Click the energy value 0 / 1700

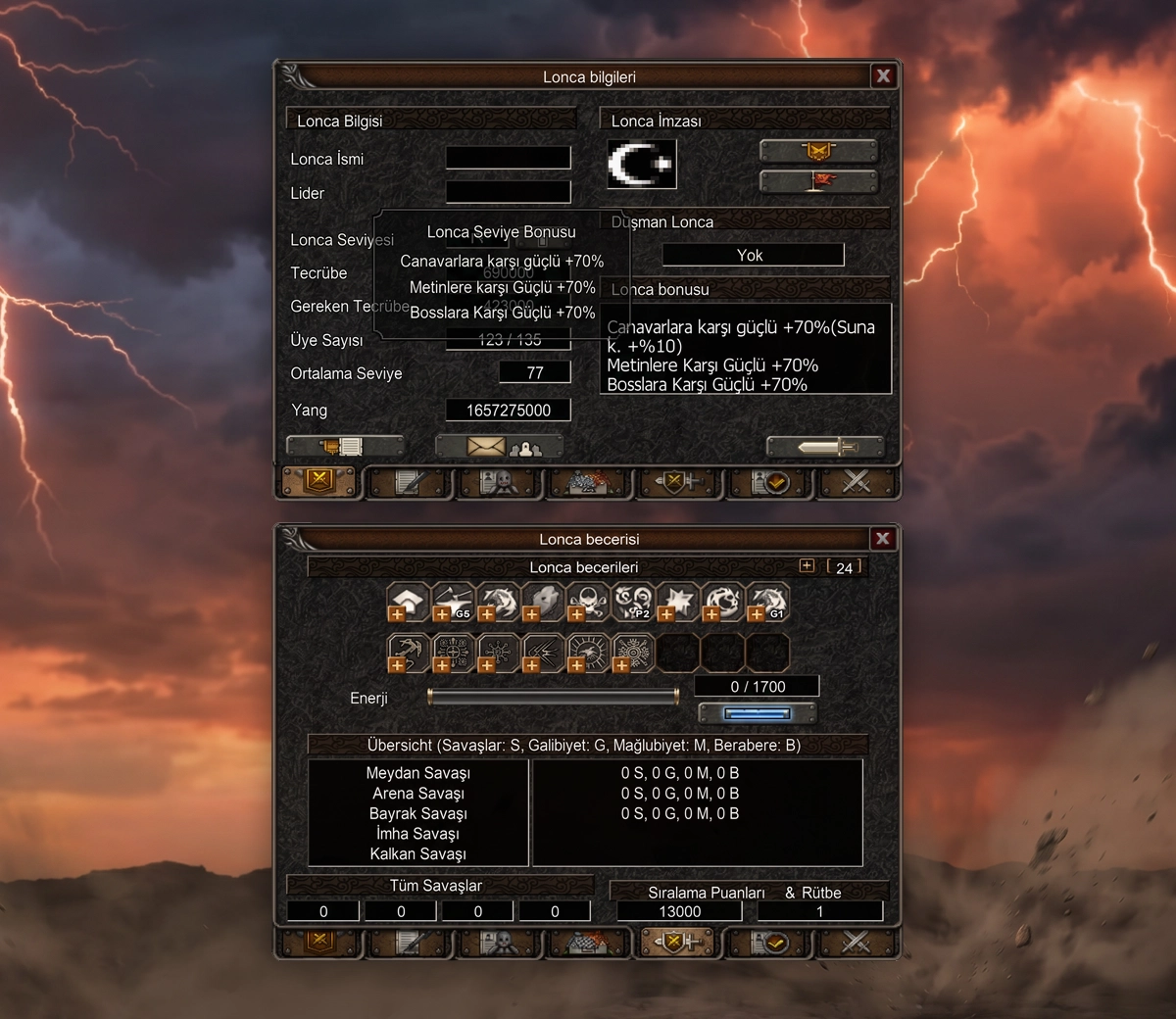tap(757, 686)
